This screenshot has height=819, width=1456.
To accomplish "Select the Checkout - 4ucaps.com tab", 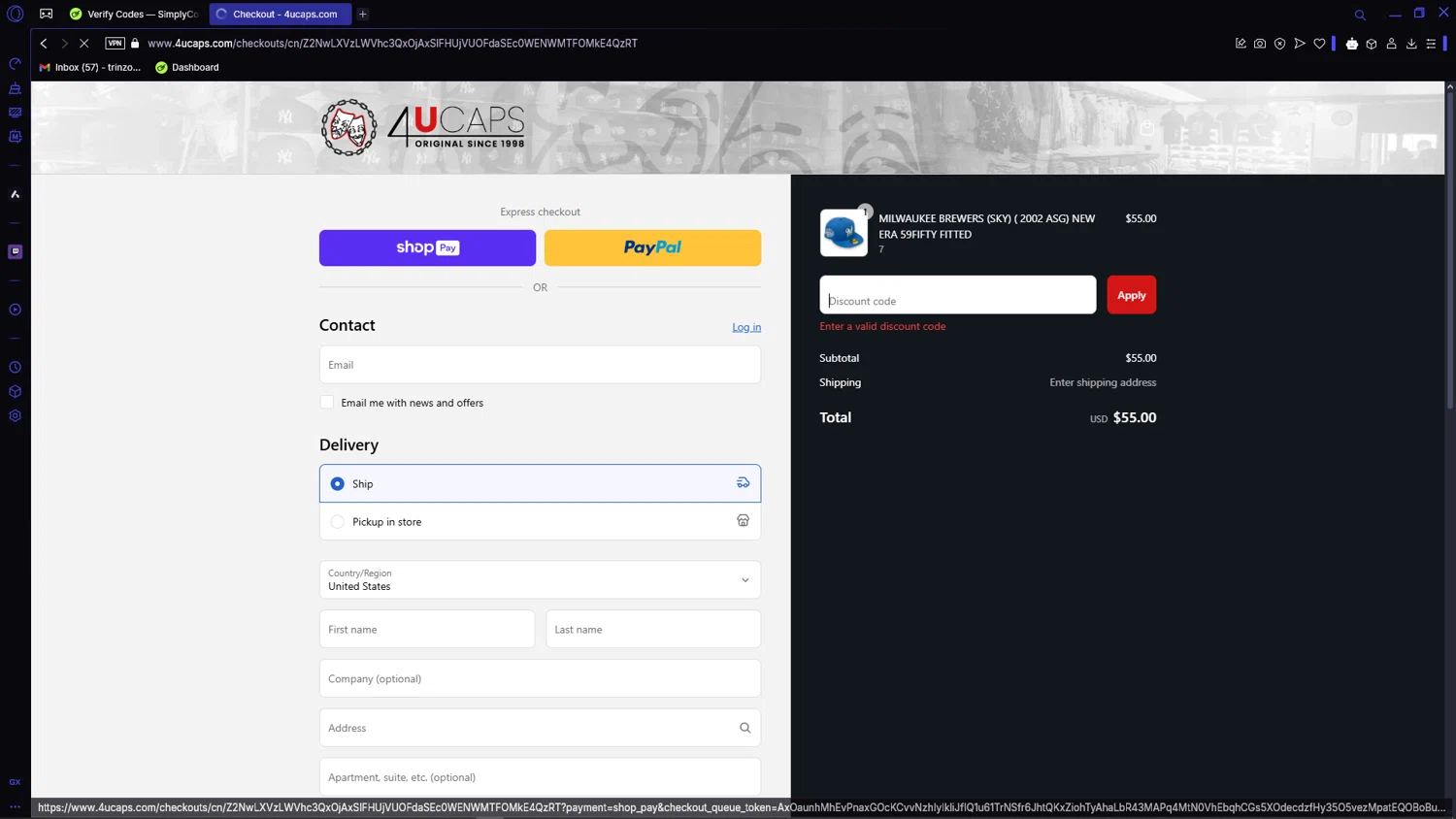I will coord(281,14).
